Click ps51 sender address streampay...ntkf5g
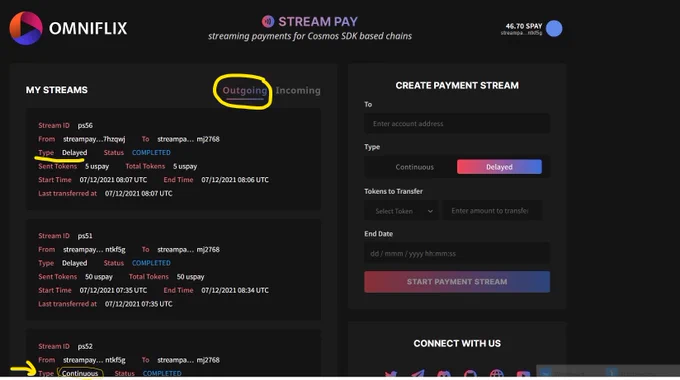This screenshot has height=380, width=680. point(94,250)
